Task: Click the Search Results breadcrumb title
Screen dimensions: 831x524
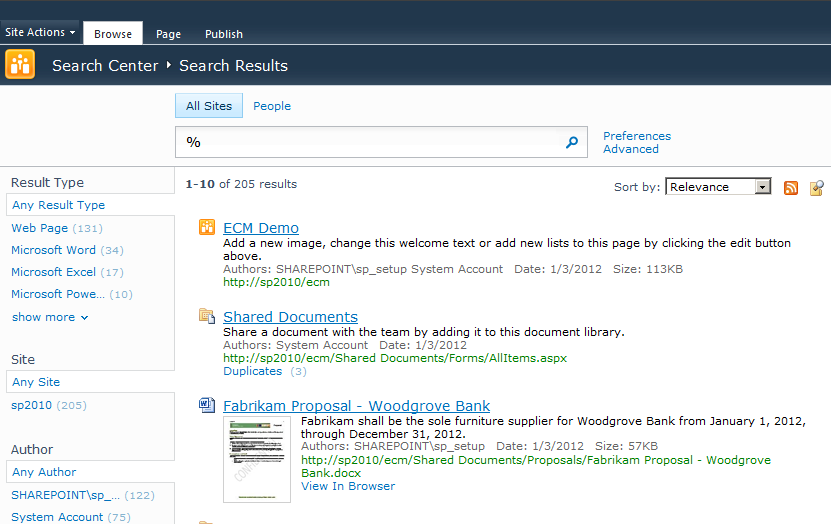Action: (233, 65)
